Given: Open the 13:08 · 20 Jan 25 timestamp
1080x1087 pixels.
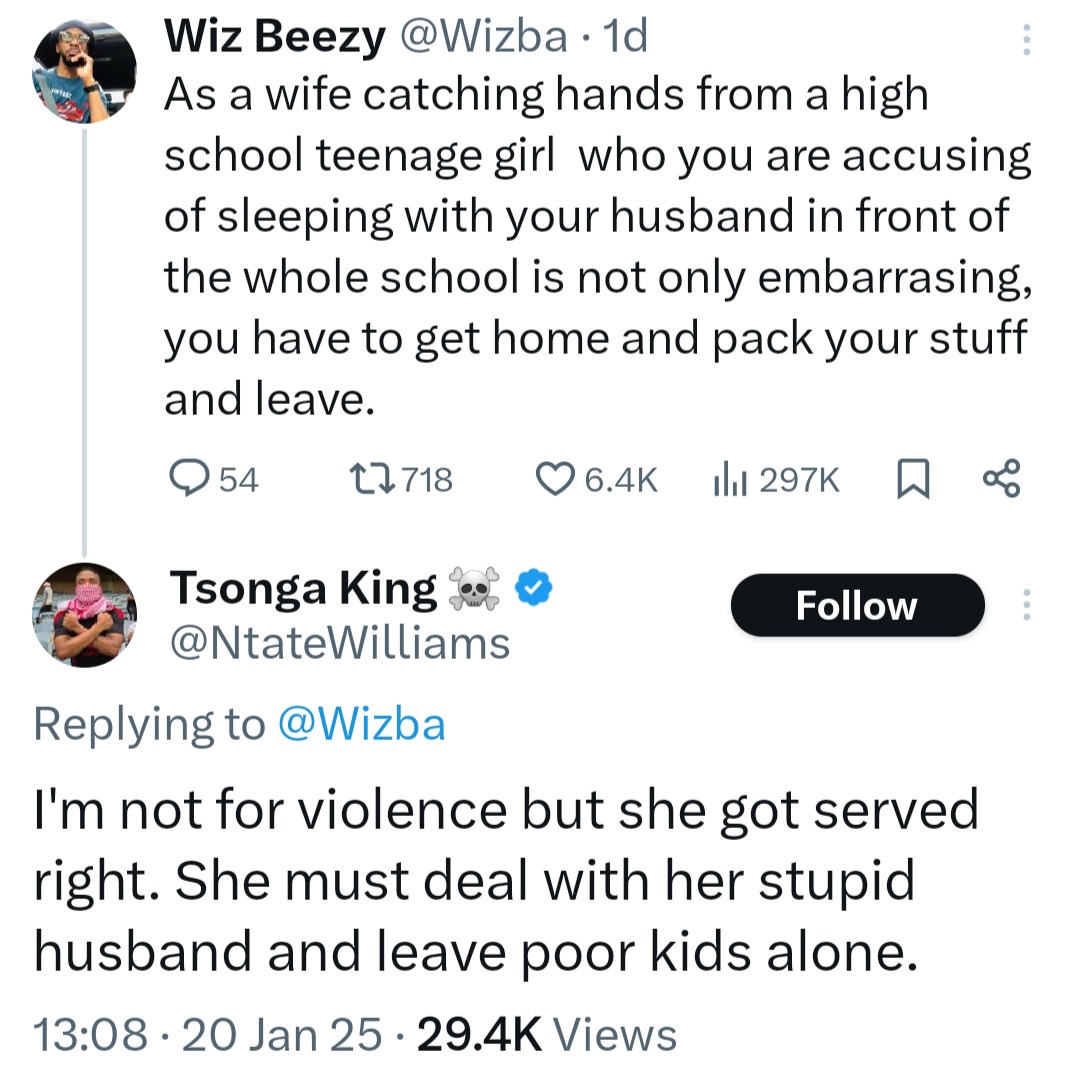Looking at the screenshot, I should 208,1034.
